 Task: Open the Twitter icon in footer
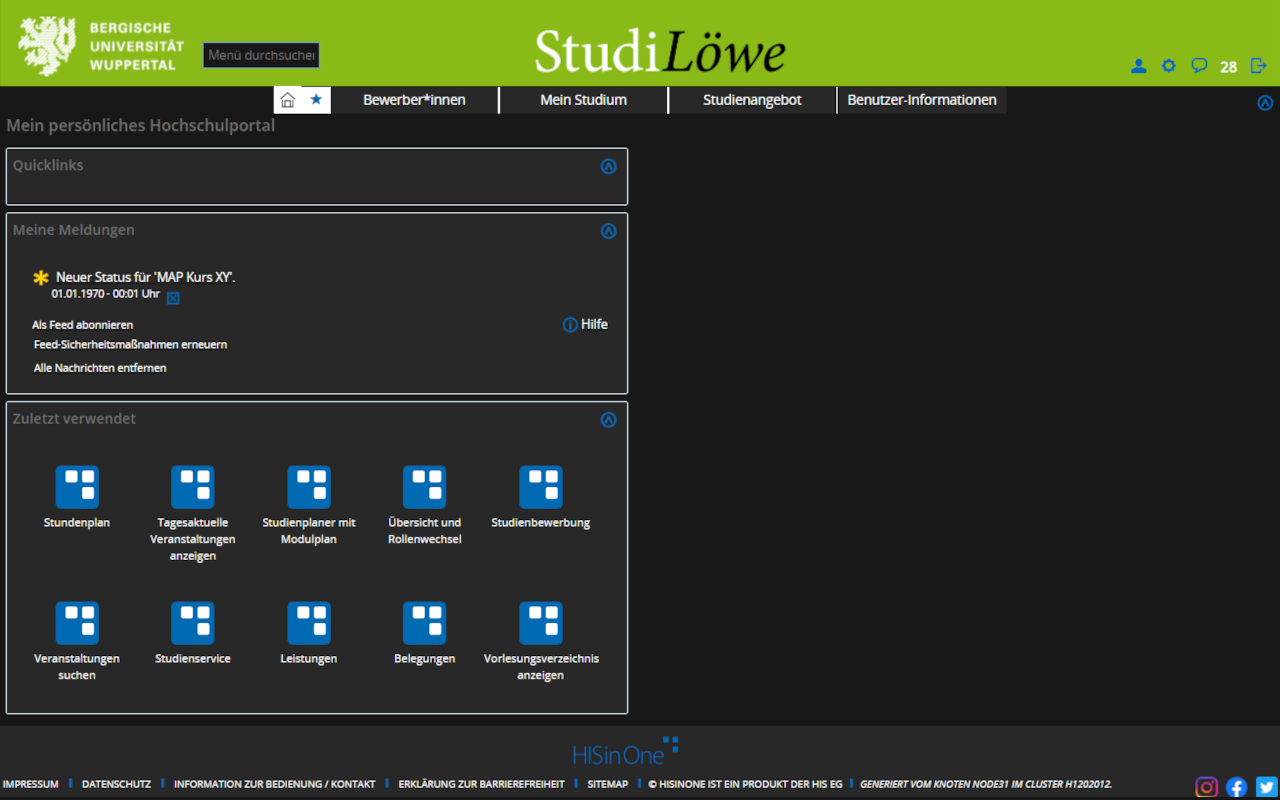coord(1267,787)
